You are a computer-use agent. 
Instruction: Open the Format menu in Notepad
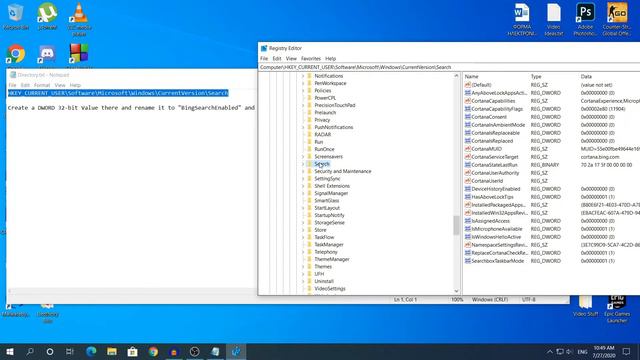[x=42, y=85]
